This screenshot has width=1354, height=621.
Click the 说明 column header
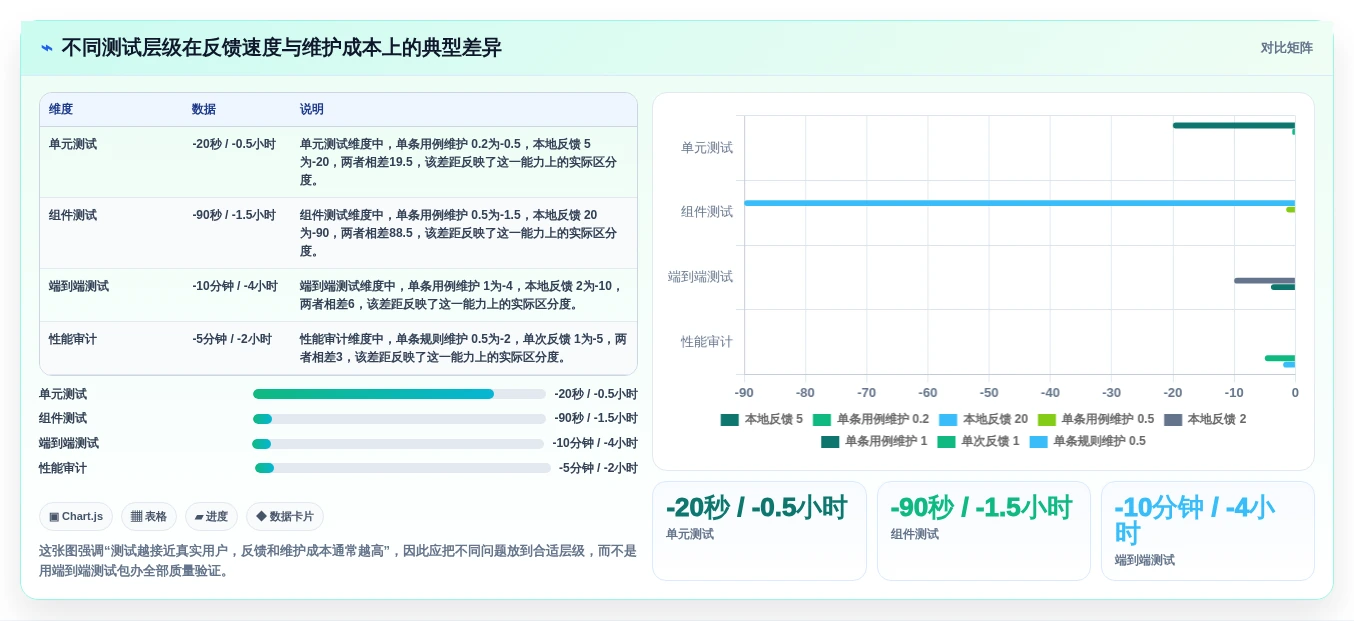coord(312,109)
